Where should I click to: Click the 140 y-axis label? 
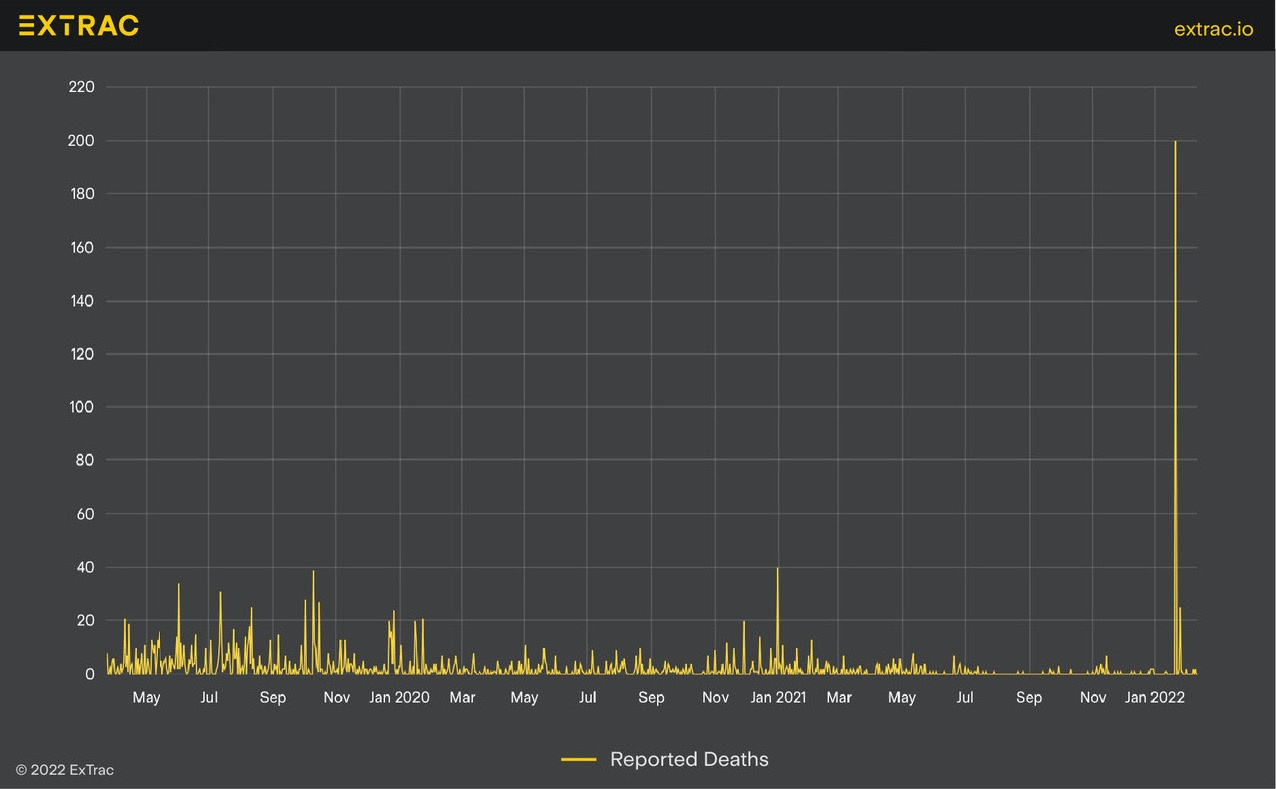pyautogui.click(x=81, y=301)
